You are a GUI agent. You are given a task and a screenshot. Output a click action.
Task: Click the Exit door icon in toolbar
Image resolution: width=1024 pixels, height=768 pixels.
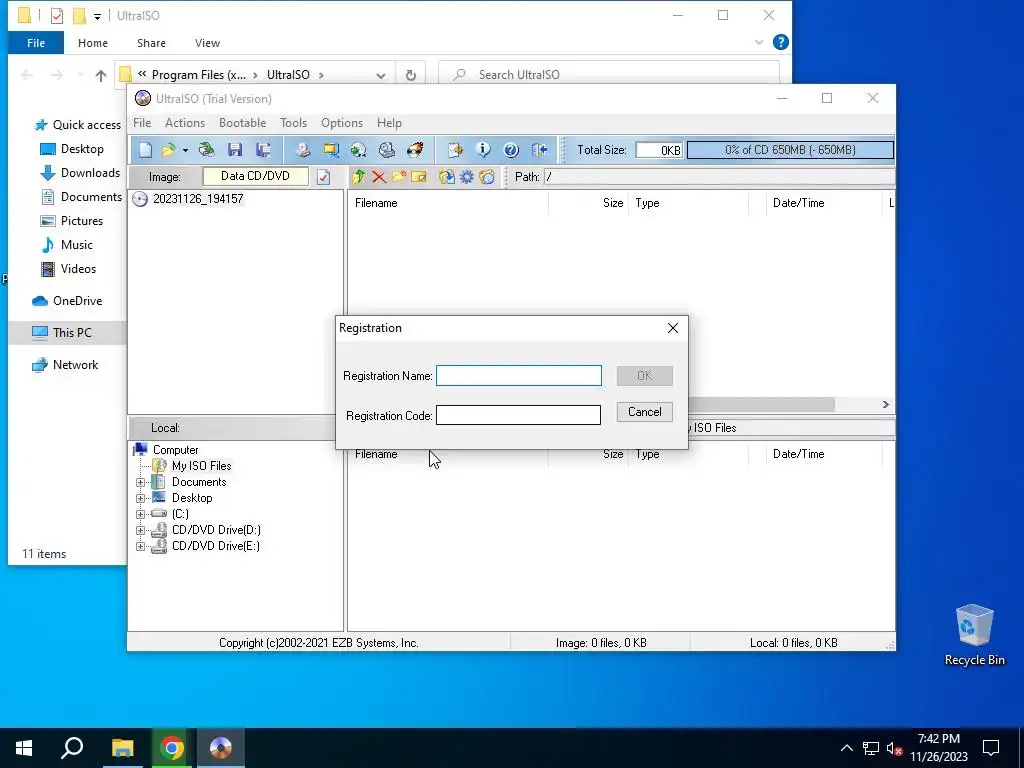click(539, 150)
